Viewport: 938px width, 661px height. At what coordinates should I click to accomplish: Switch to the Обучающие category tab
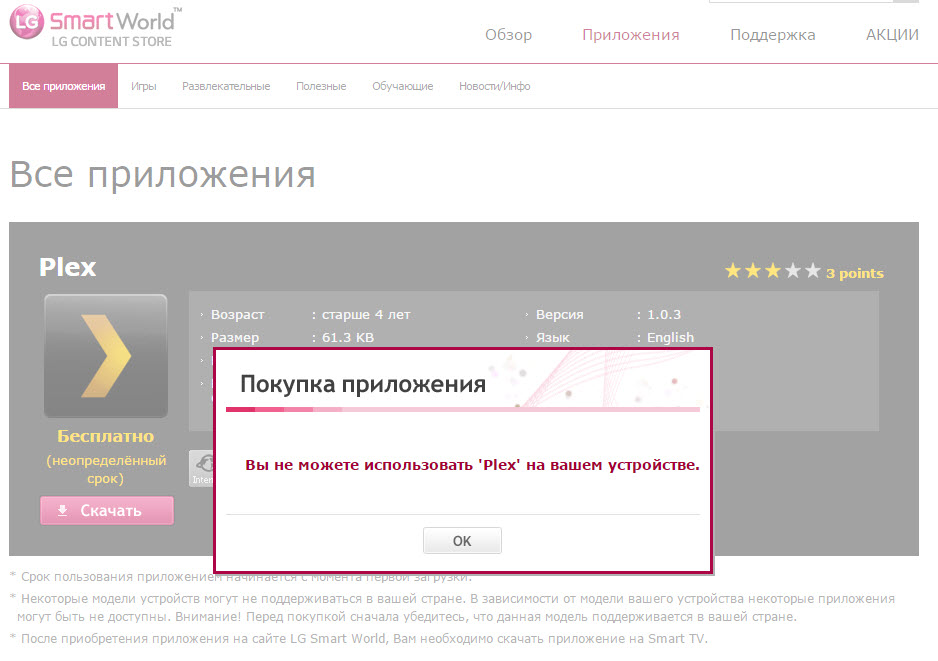tap(403, 86)
